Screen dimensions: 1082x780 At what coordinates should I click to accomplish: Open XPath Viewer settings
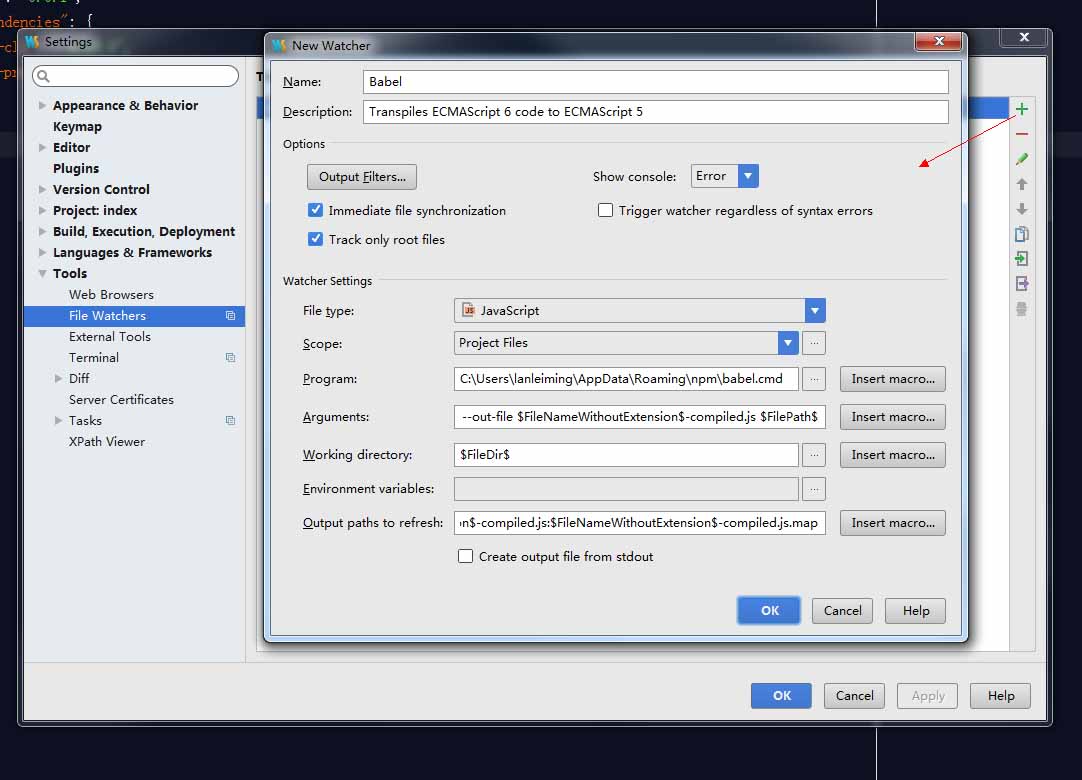pos(107,442)
